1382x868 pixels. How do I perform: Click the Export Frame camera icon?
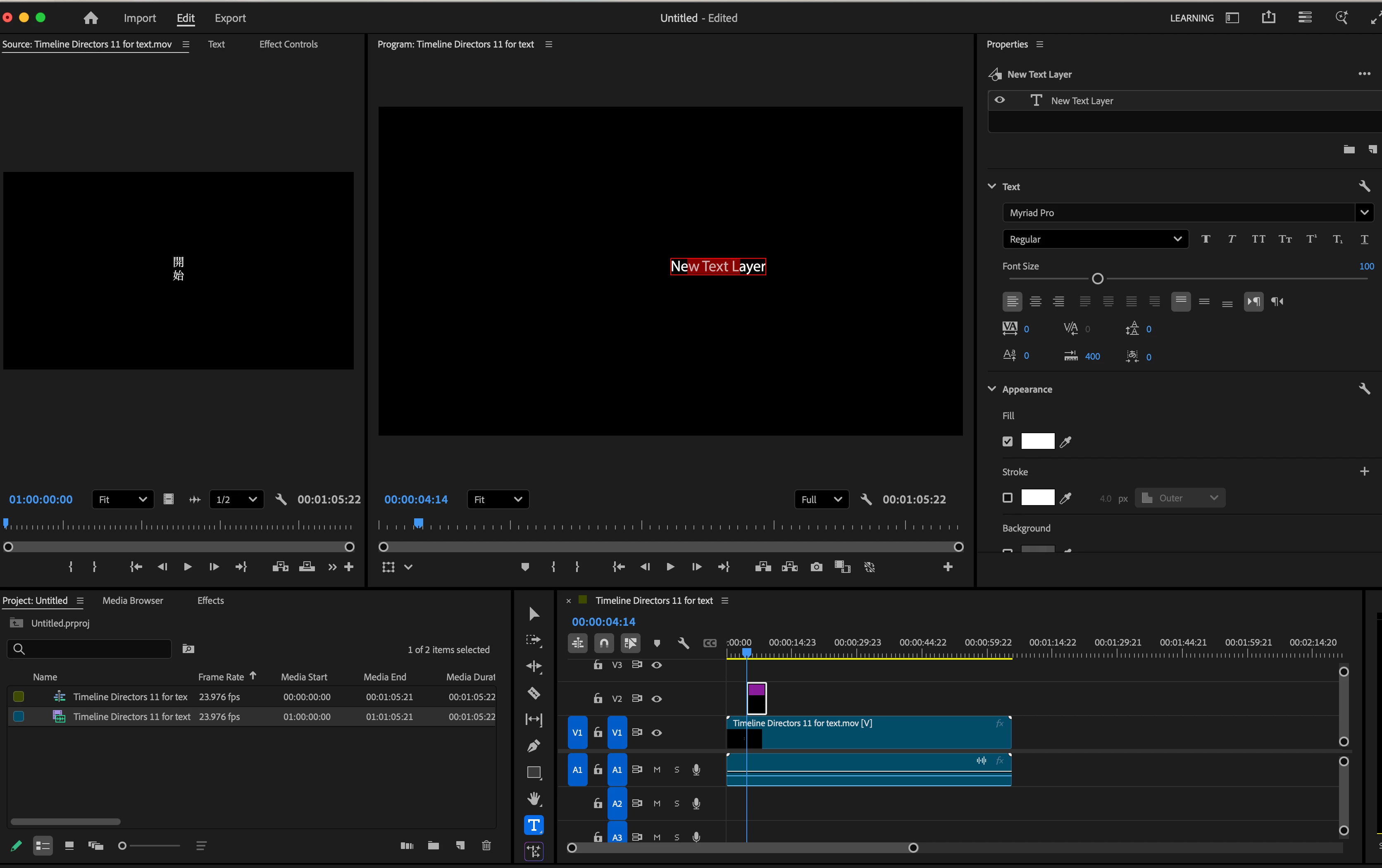[x=816, y=567]
